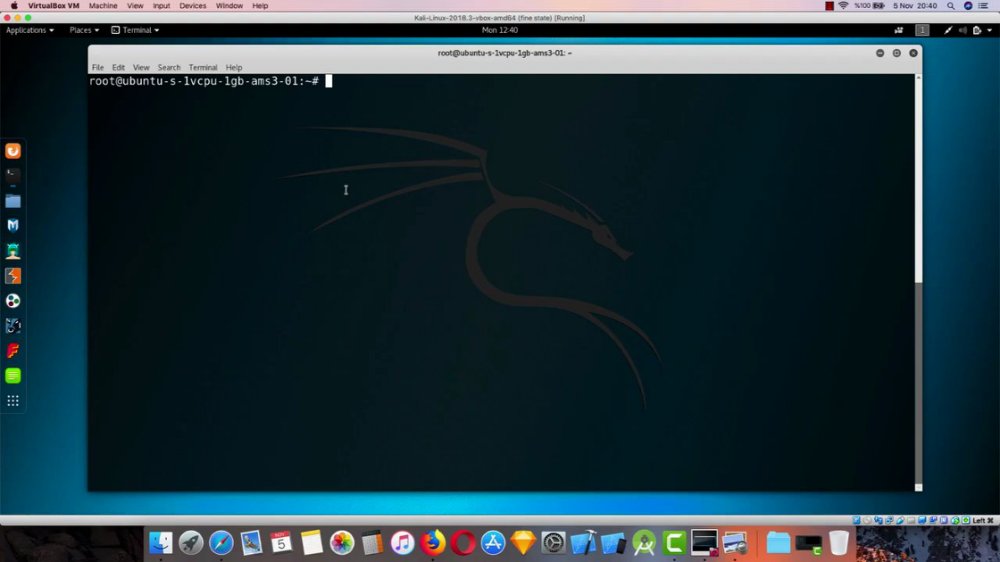
Task: Open Firefox from the macOS Dock
Action: coord(432,543)
